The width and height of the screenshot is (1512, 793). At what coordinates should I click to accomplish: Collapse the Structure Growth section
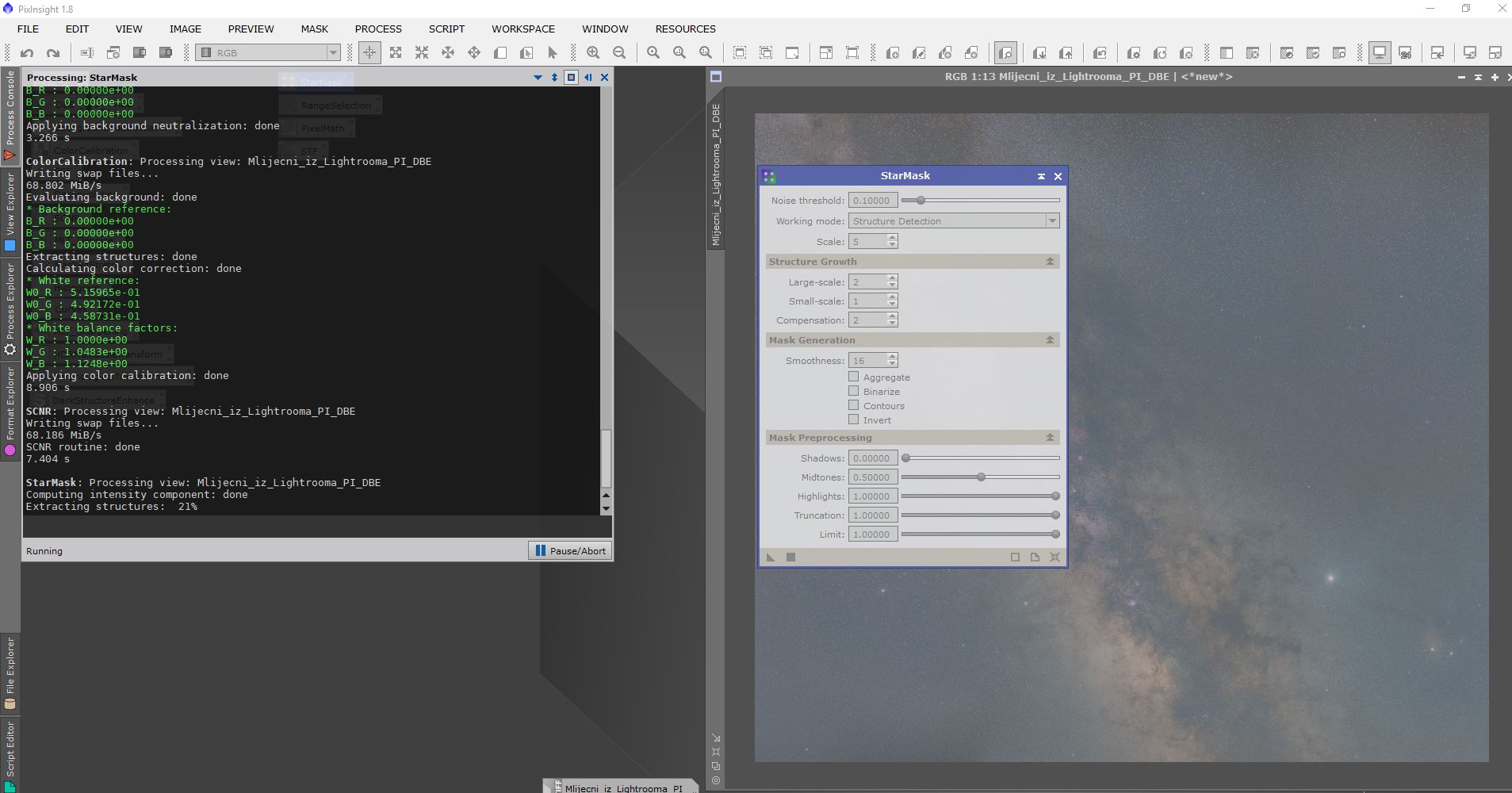point(1050,262)
